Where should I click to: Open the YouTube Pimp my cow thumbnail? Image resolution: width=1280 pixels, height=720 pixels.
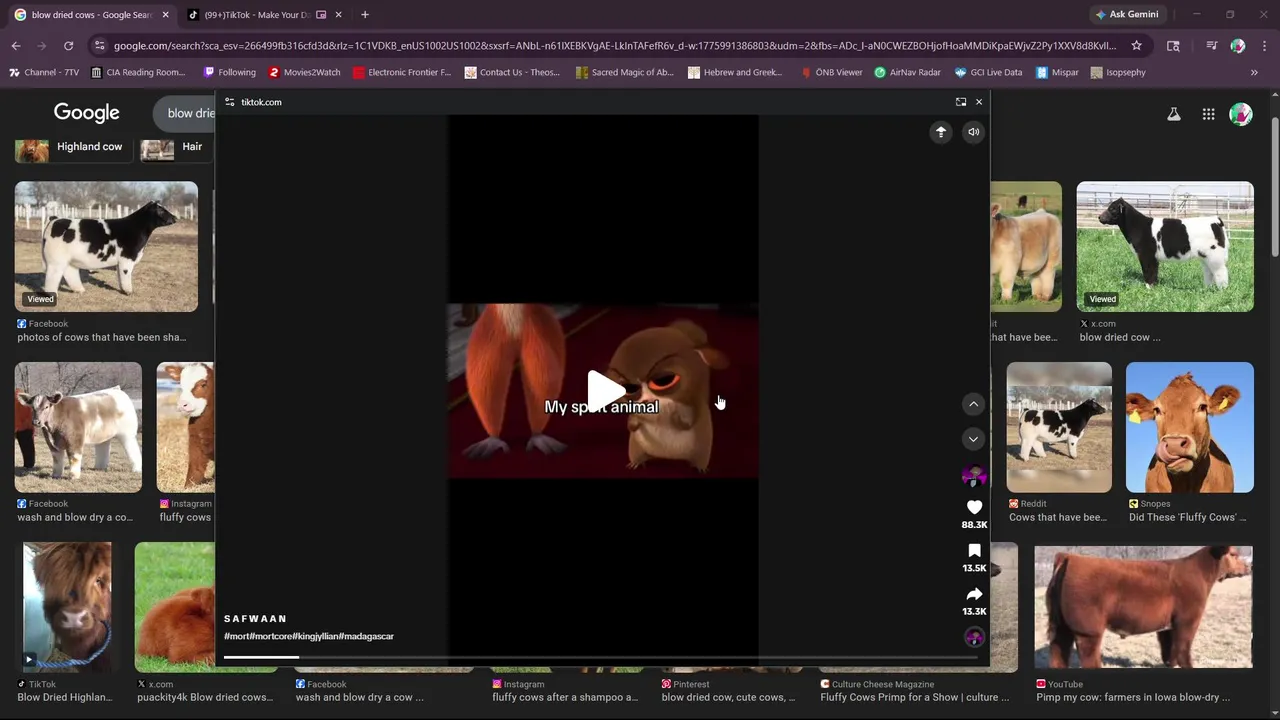1143,607
